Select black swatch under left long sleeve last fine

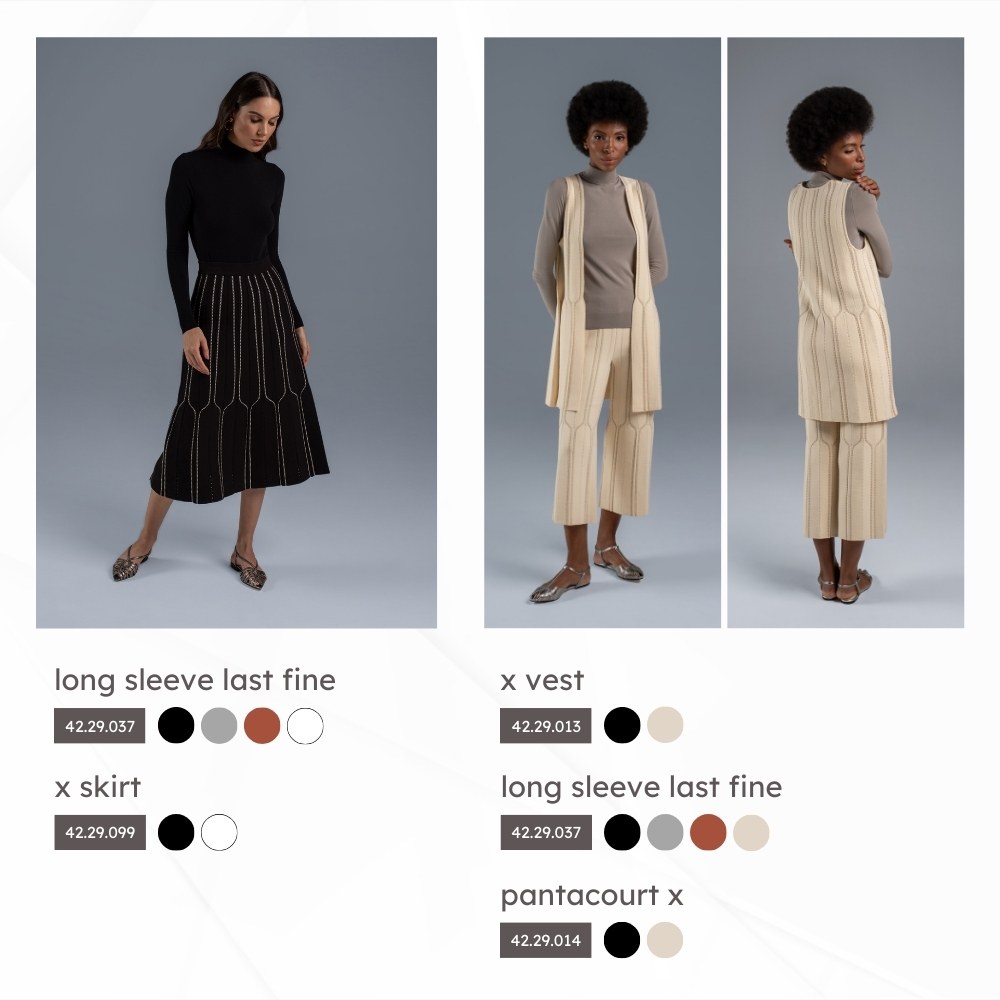pos(176,726)
